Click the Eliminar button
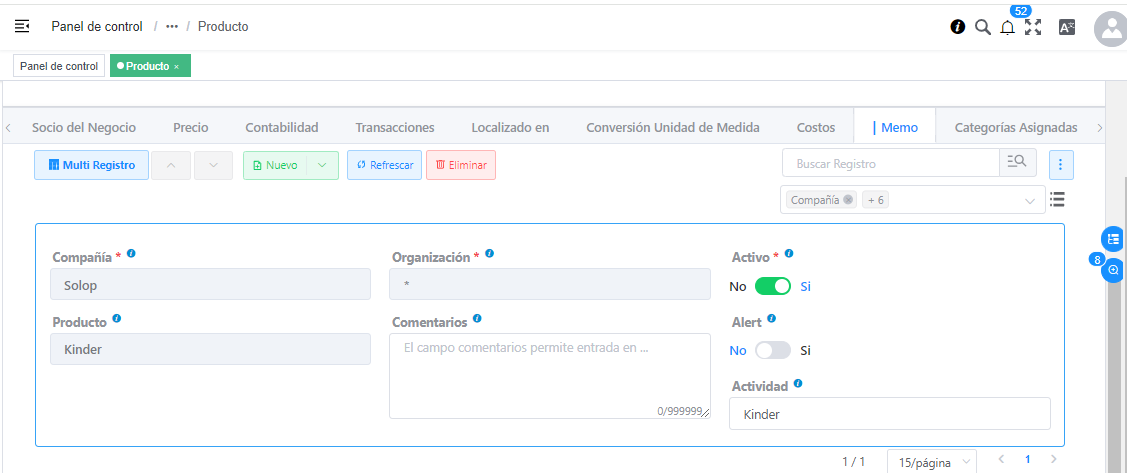 click(460, 165)
